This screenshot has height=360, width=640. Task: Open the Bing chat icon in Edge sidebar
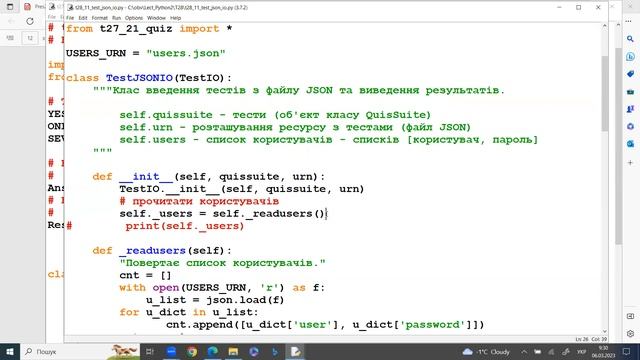click(630, 57)
